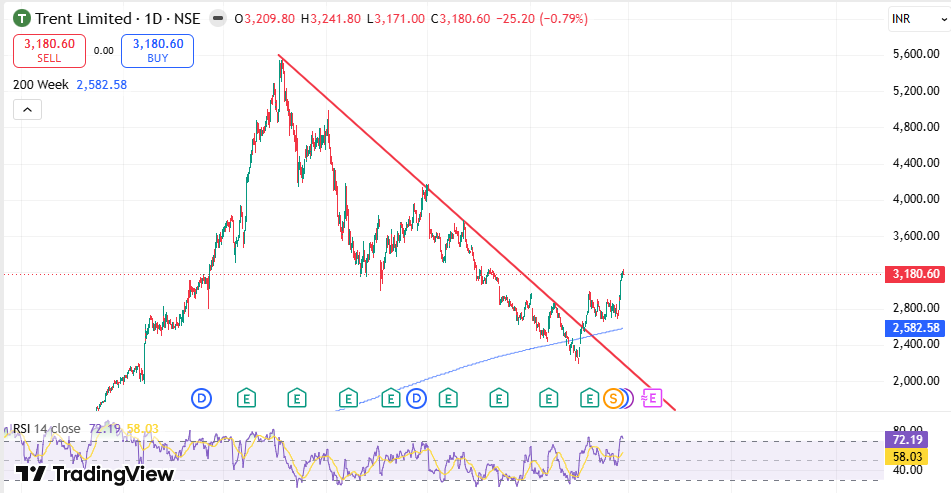Click the red 3,180.60 price axis label
Viewport: 951px width, 493px height.
916,274
